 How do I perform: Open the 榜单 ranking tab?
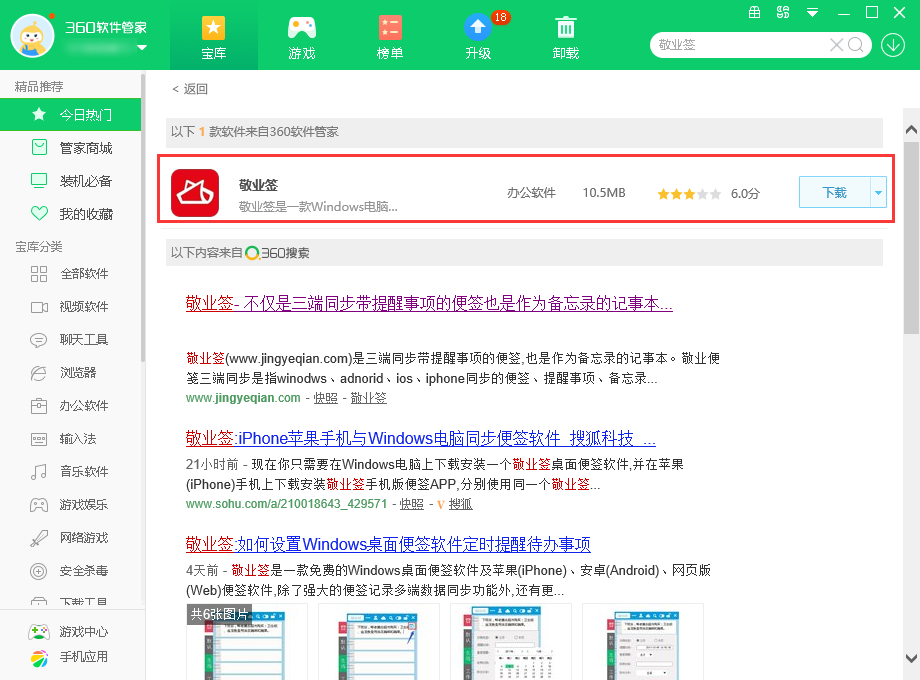tap(390, 38)
